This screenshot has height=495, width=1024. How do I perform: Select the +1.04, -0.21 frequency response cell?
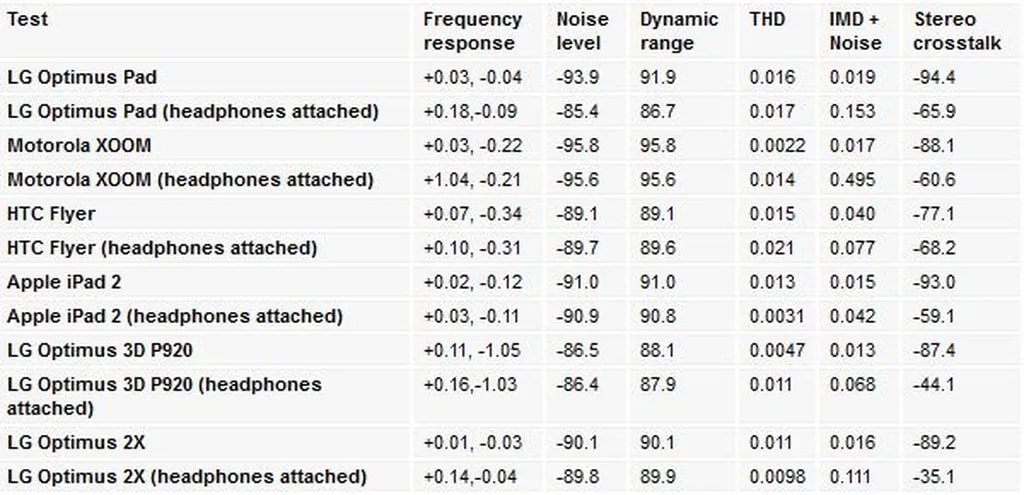[472, 180]
